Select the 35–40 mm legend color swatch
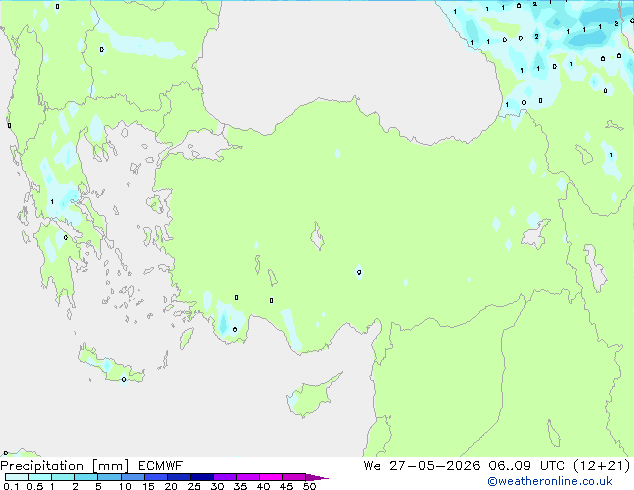Image resolution: width=634 pixels, height=490 pixels. click(x=247, y=477)
